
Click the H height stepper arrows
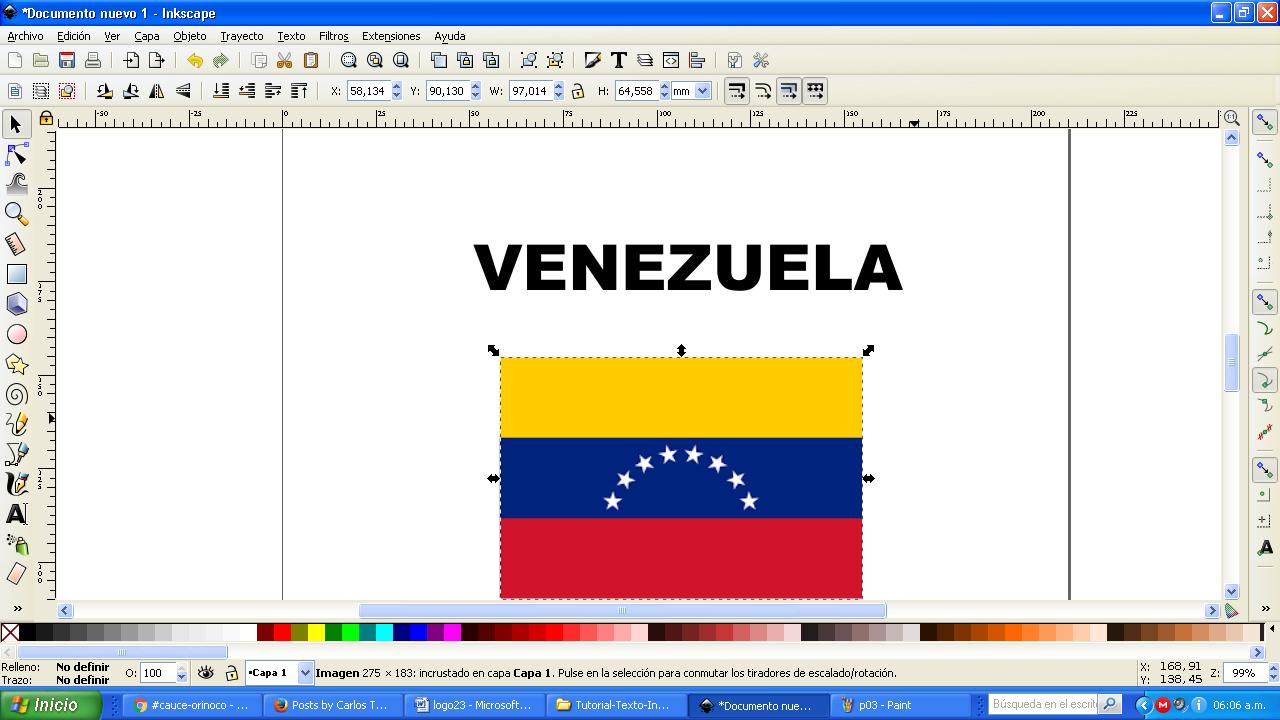click(x=664, y=91)
